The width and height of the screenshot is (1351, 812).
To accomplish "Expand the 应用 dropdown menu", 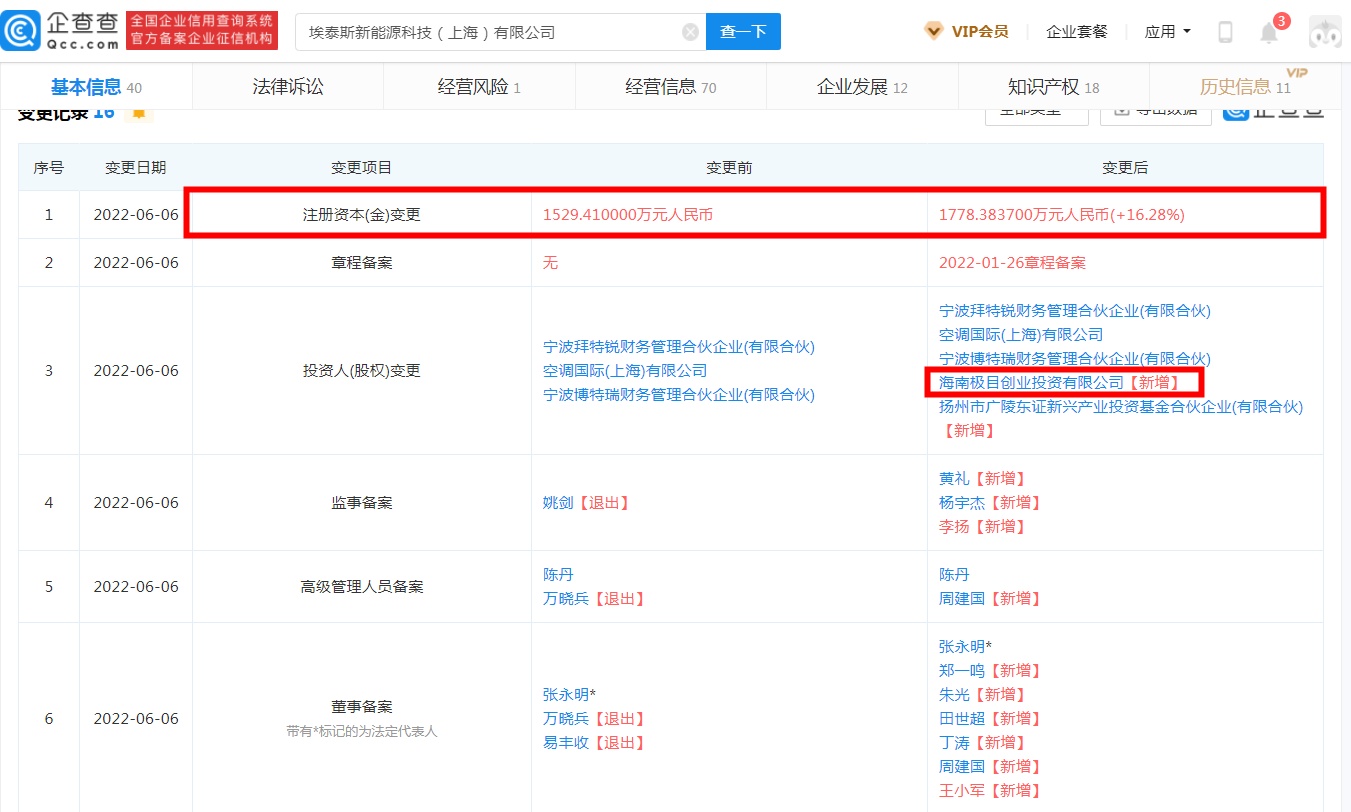I will (x=1167, y=32).
